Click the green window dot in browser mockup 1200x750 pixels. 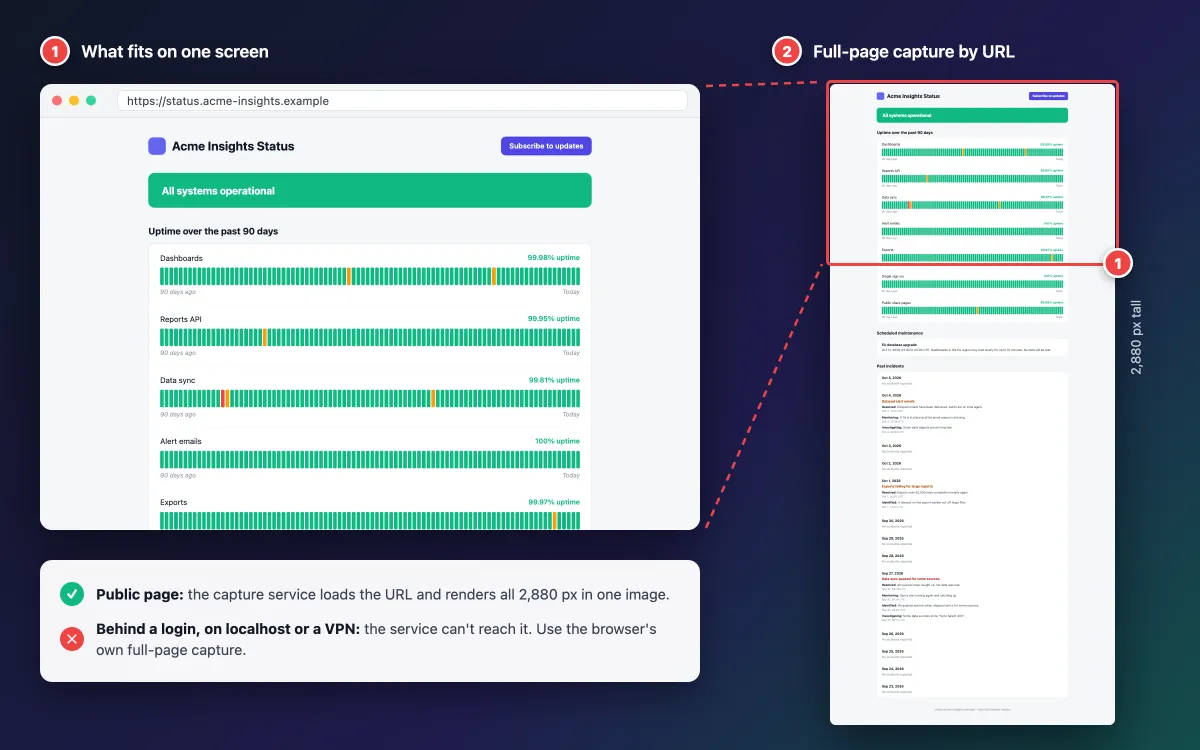(91, 101)
